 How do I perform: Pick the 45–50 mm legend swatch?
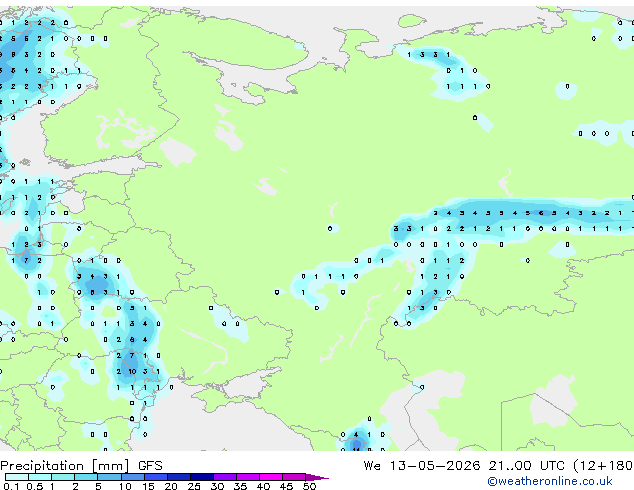coord(294,477)
